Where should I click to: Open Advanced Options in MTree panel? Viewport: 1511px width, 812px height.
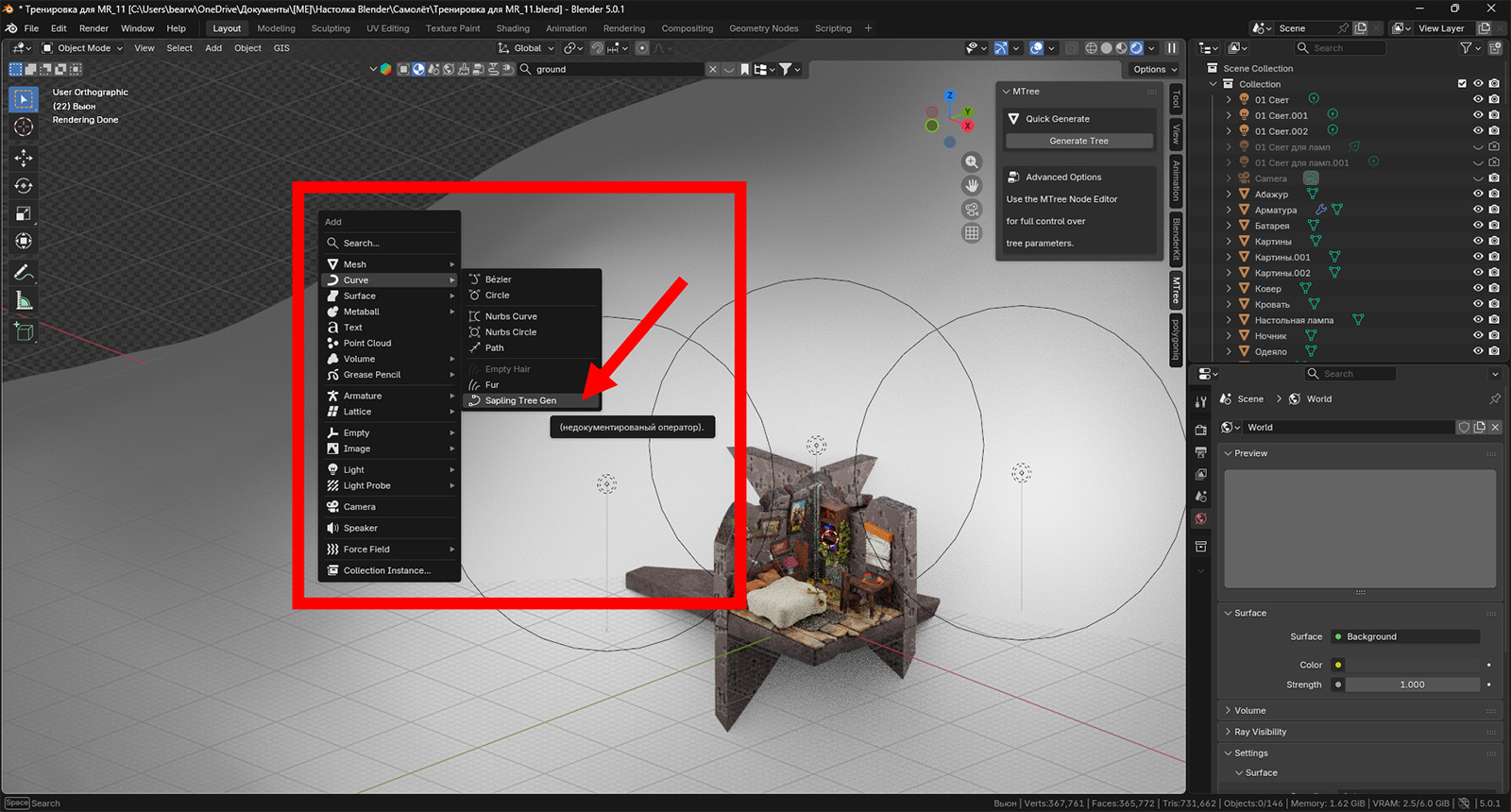[1063, 178]
